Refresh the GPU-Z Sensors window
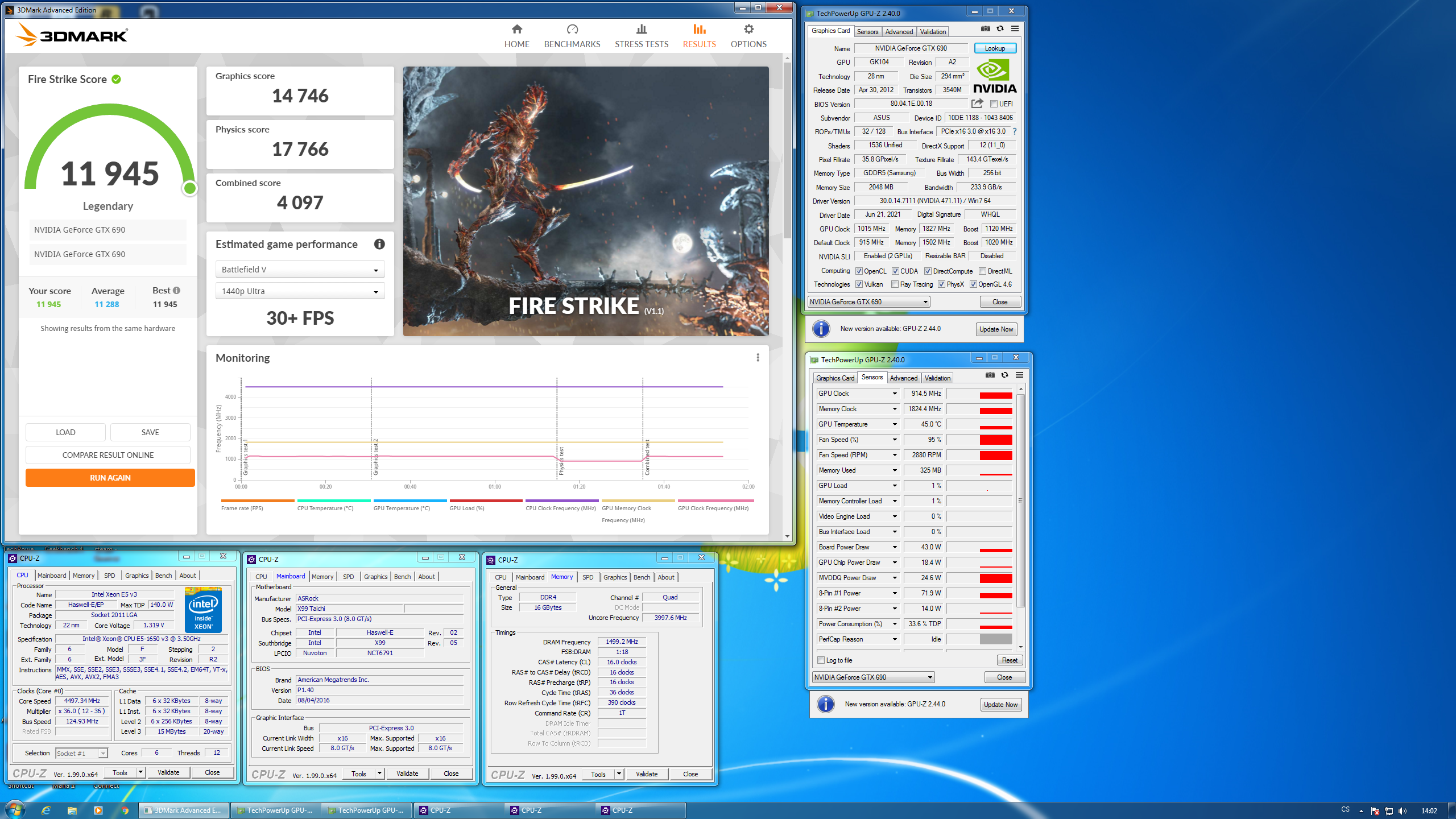The image size is (1456, 819). click(1004, 375)
